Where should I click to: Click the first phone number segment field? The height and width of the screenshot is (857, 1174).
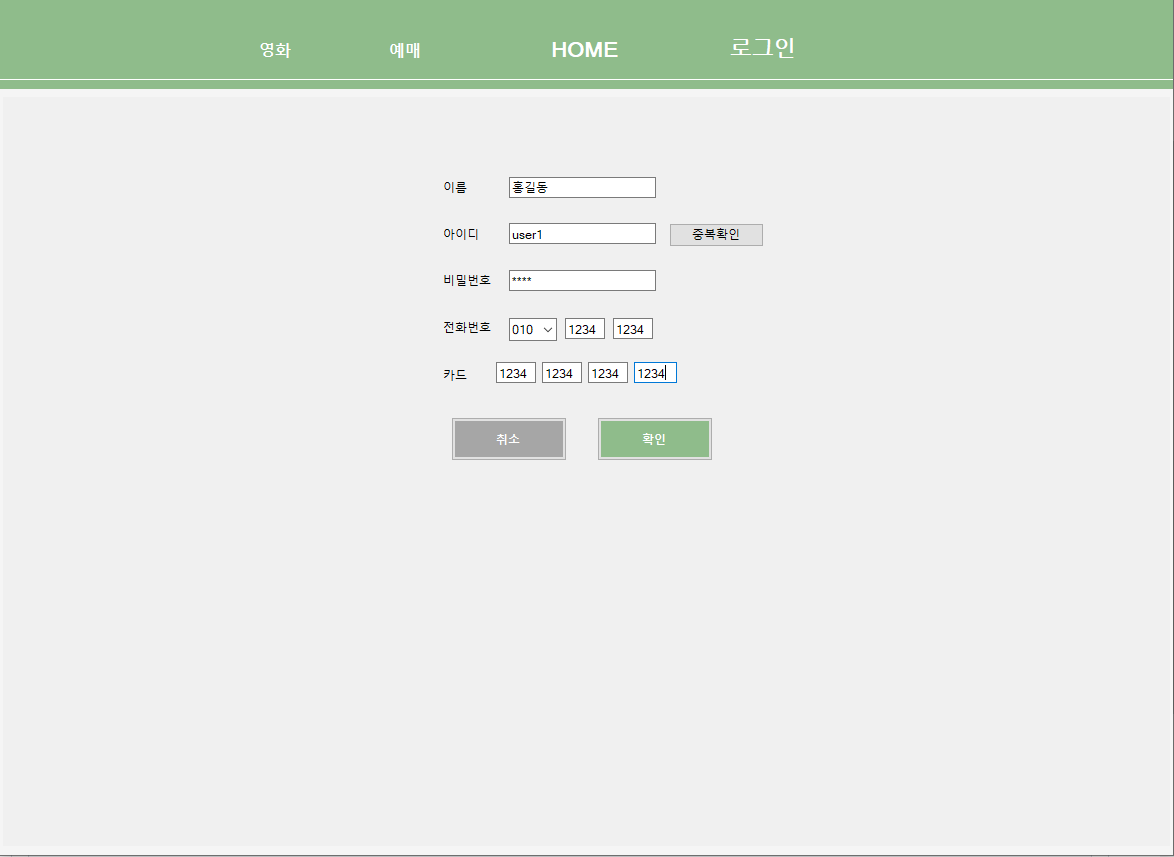tap(584, 328)
